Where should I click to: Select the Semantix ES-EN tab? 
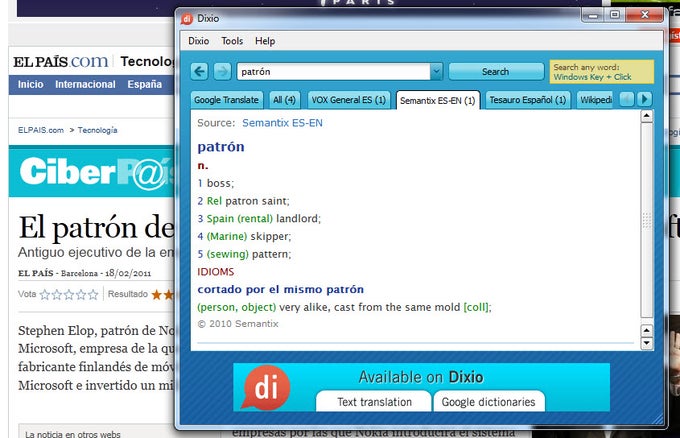pos(438,101)
